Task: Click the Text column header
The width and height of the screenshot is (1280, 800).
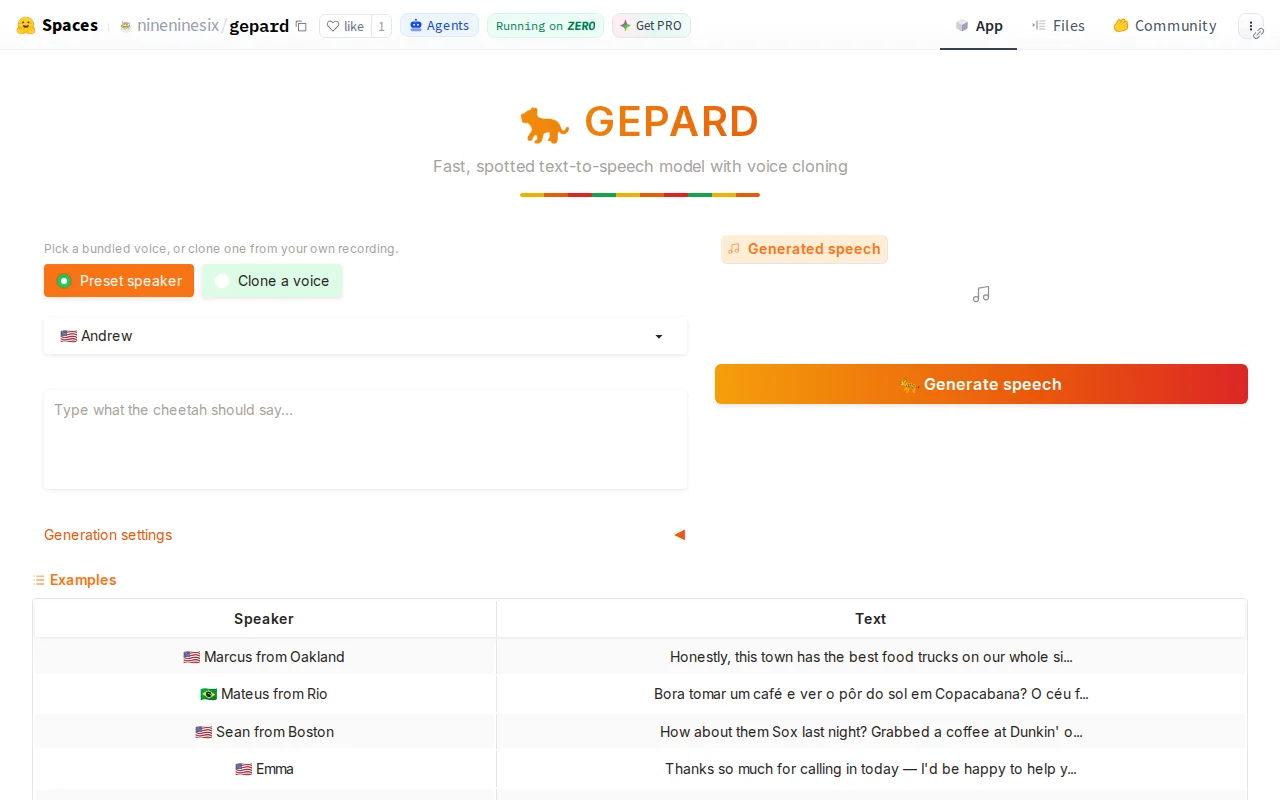Action: pyautogui.click(x=871, y=619)
